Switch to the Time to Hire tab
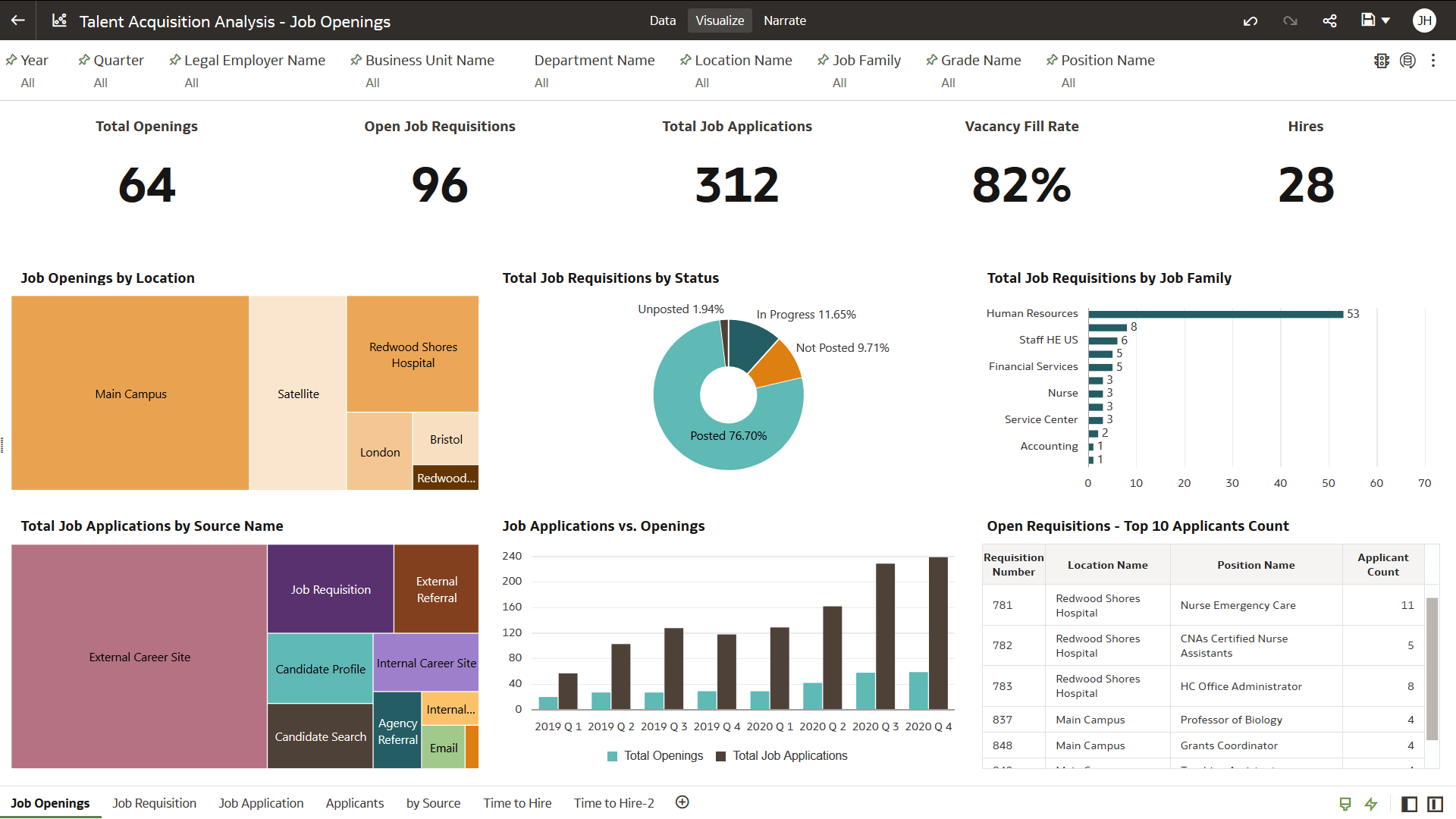Image resolution: width=1456 pixels, height=819 pixels. click(517, 803)
